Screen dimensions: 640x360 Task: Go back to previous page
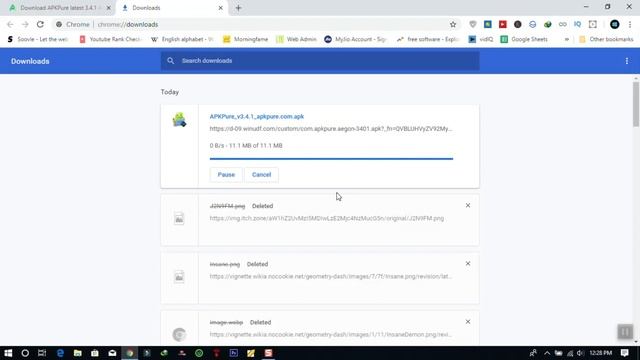(x=10, y=24)
